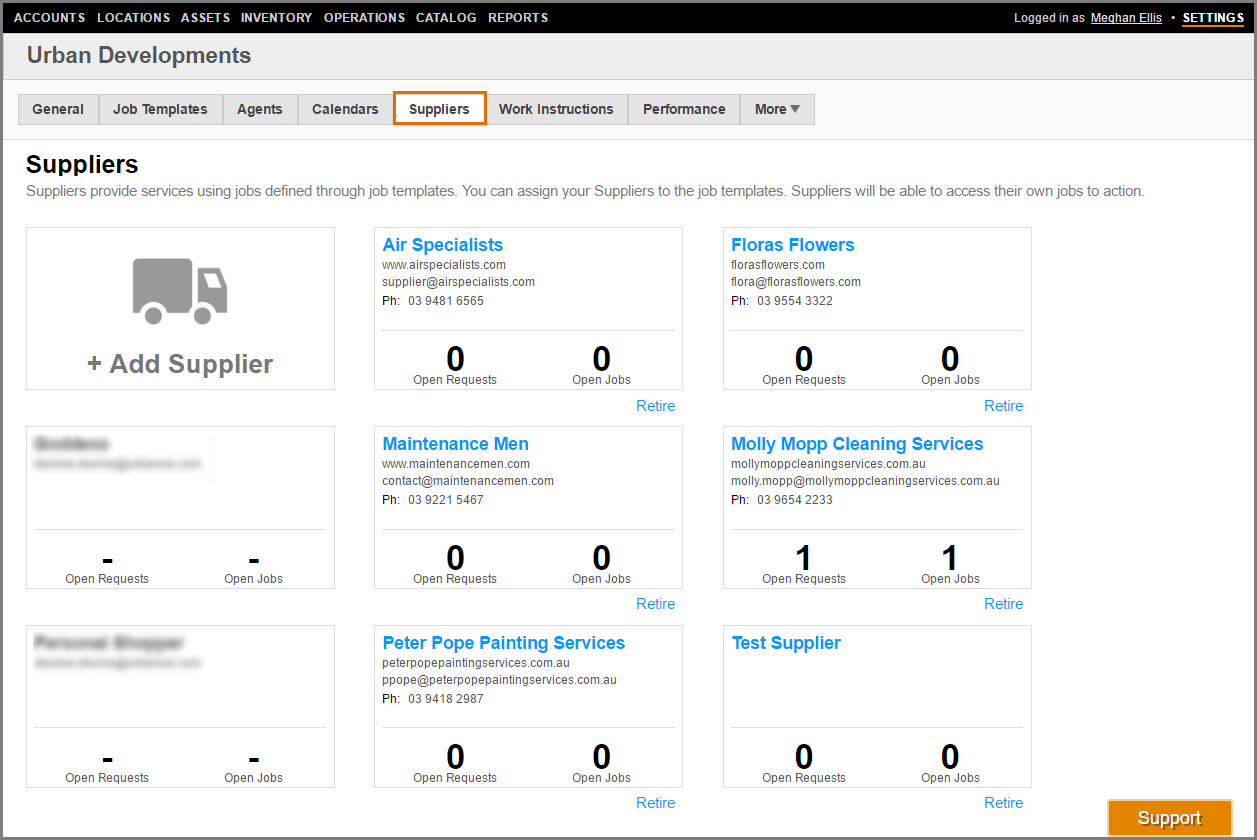This screenshot has height=840, width=1257.
Task: Open the Work Instructions tab
Action: (x=556, y=109)
